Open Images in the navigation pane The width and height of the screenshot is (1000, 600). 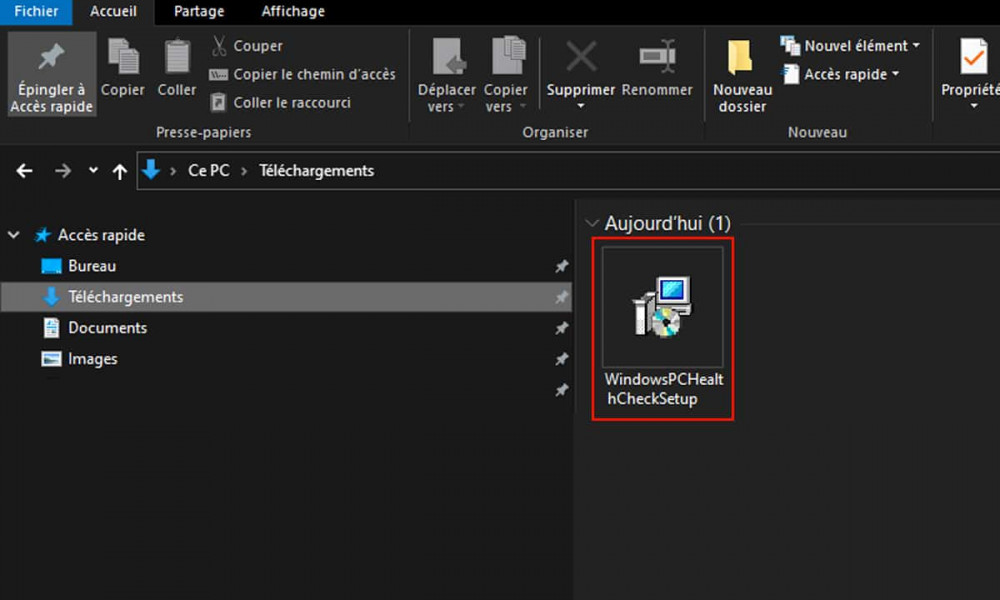[92, 359]
